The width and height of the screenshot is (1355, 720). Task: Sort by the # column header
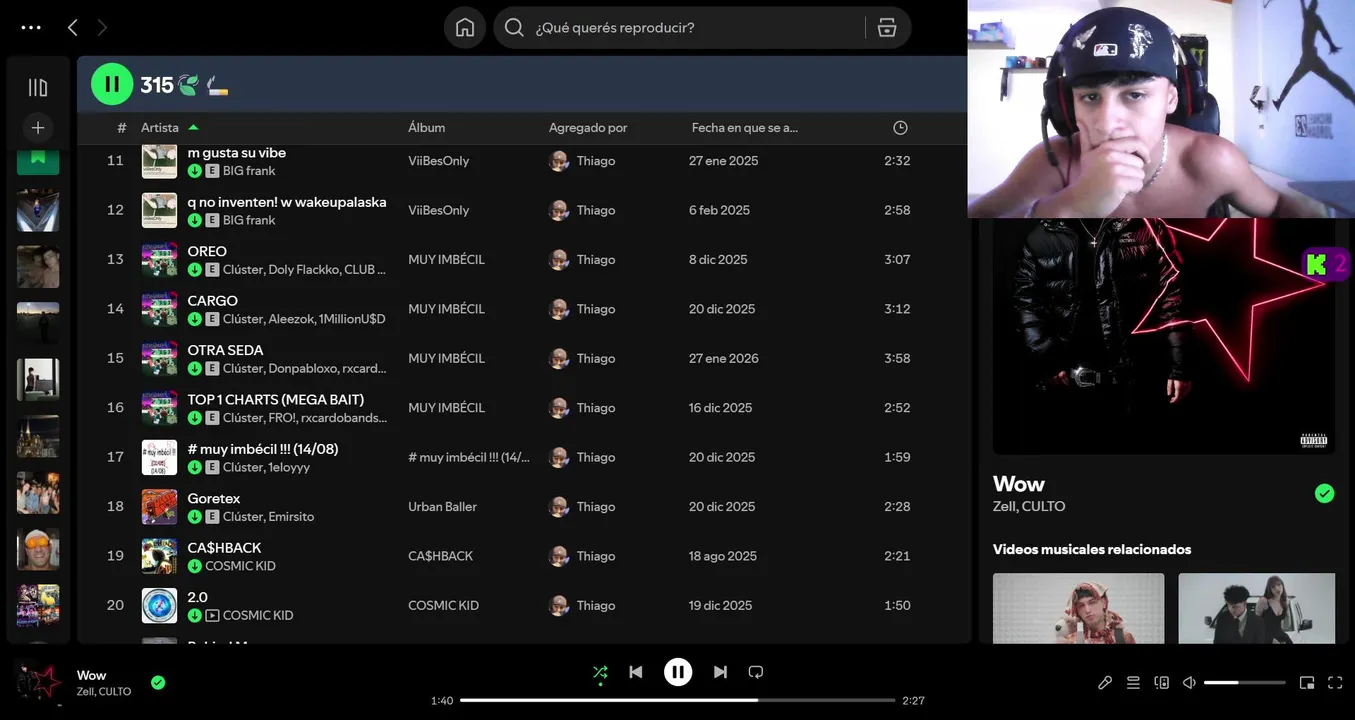[x=122, y=128]
